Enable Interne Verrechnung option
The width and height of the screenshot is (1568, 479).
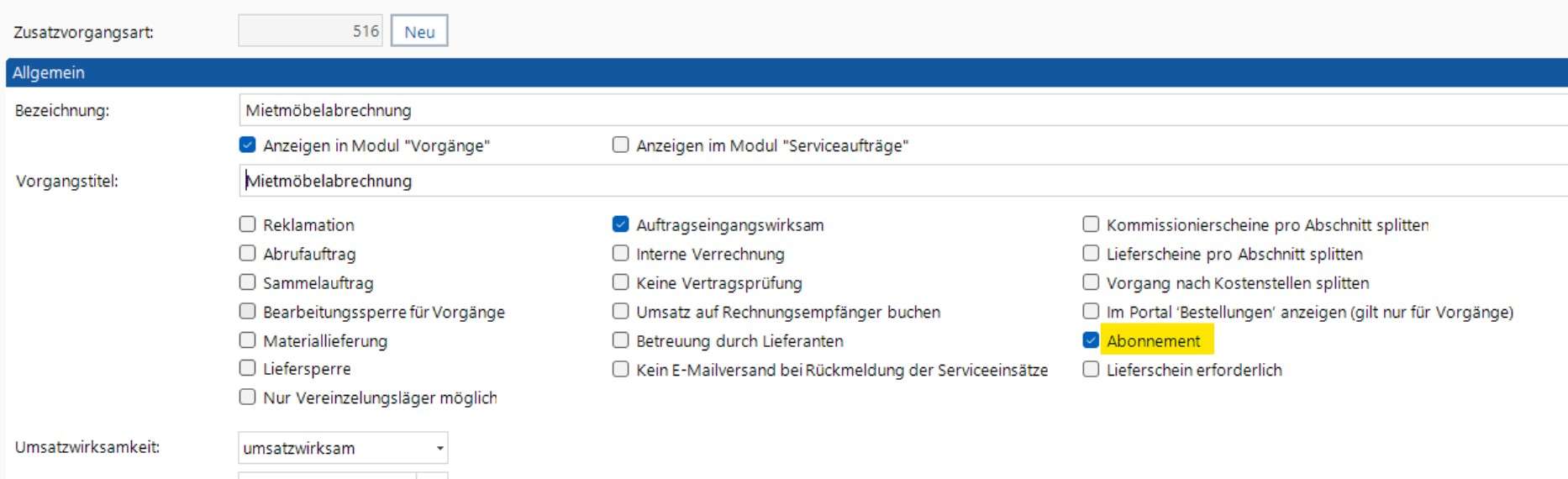[620, 254]
